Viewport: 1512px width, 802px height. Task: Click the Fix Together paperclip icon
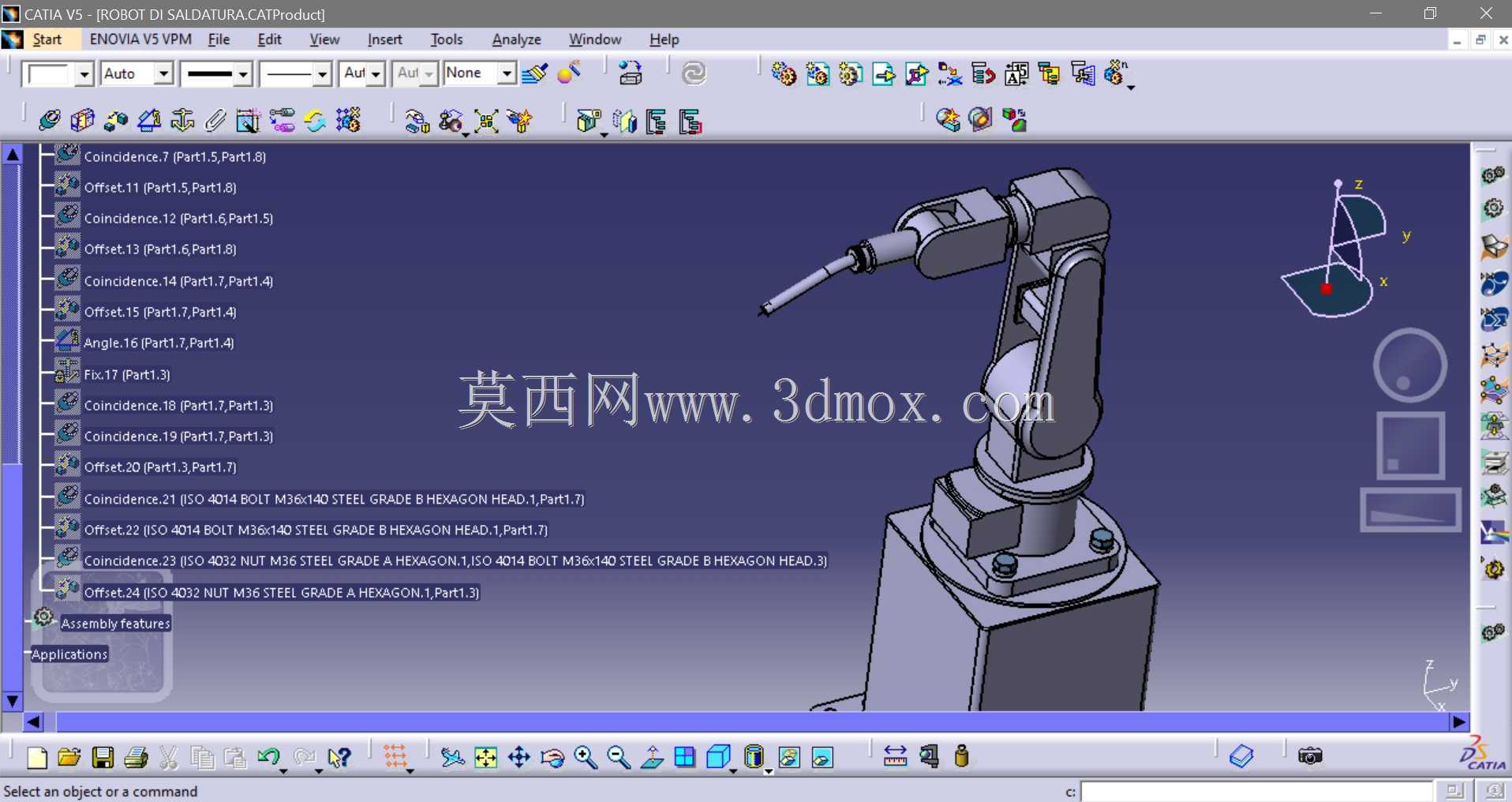pos(215,120)
